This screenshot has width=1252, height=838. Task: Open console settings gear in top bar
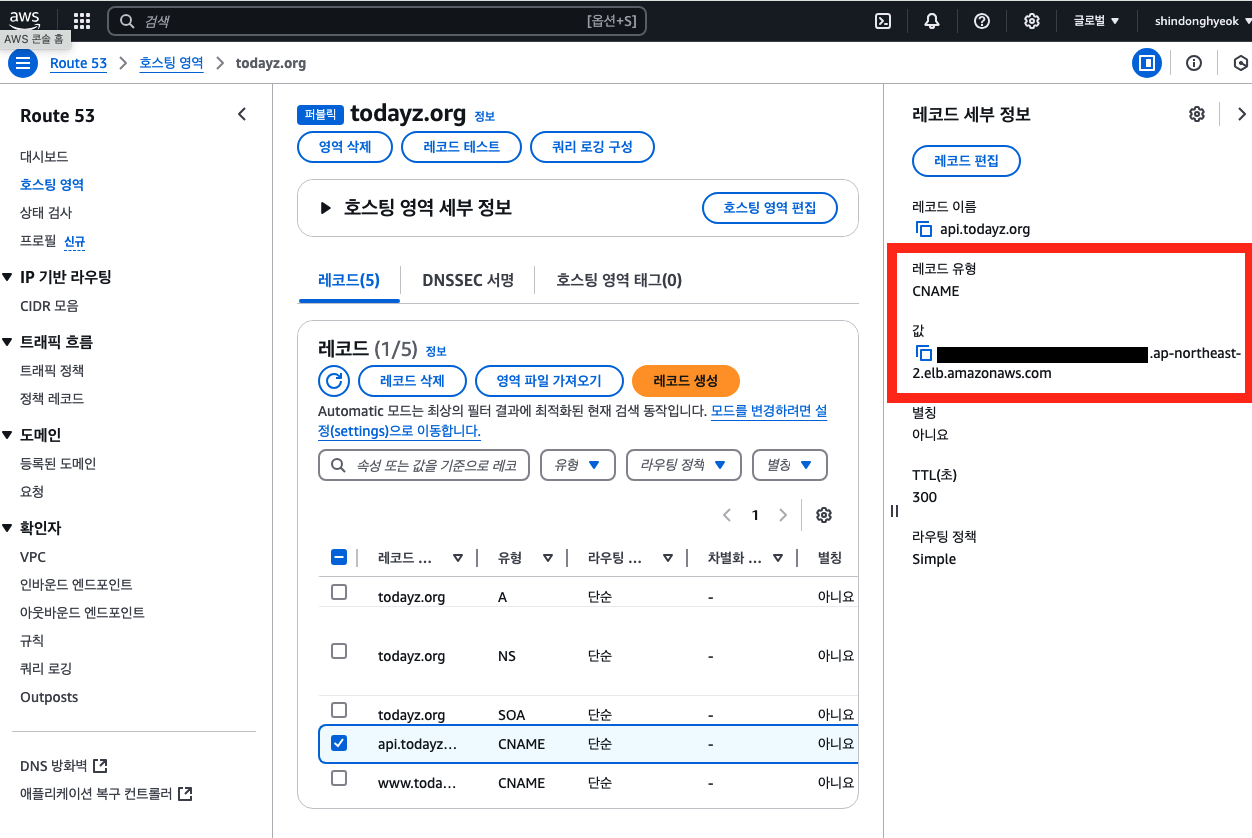pyautogui.click(x=1032, y=21)
